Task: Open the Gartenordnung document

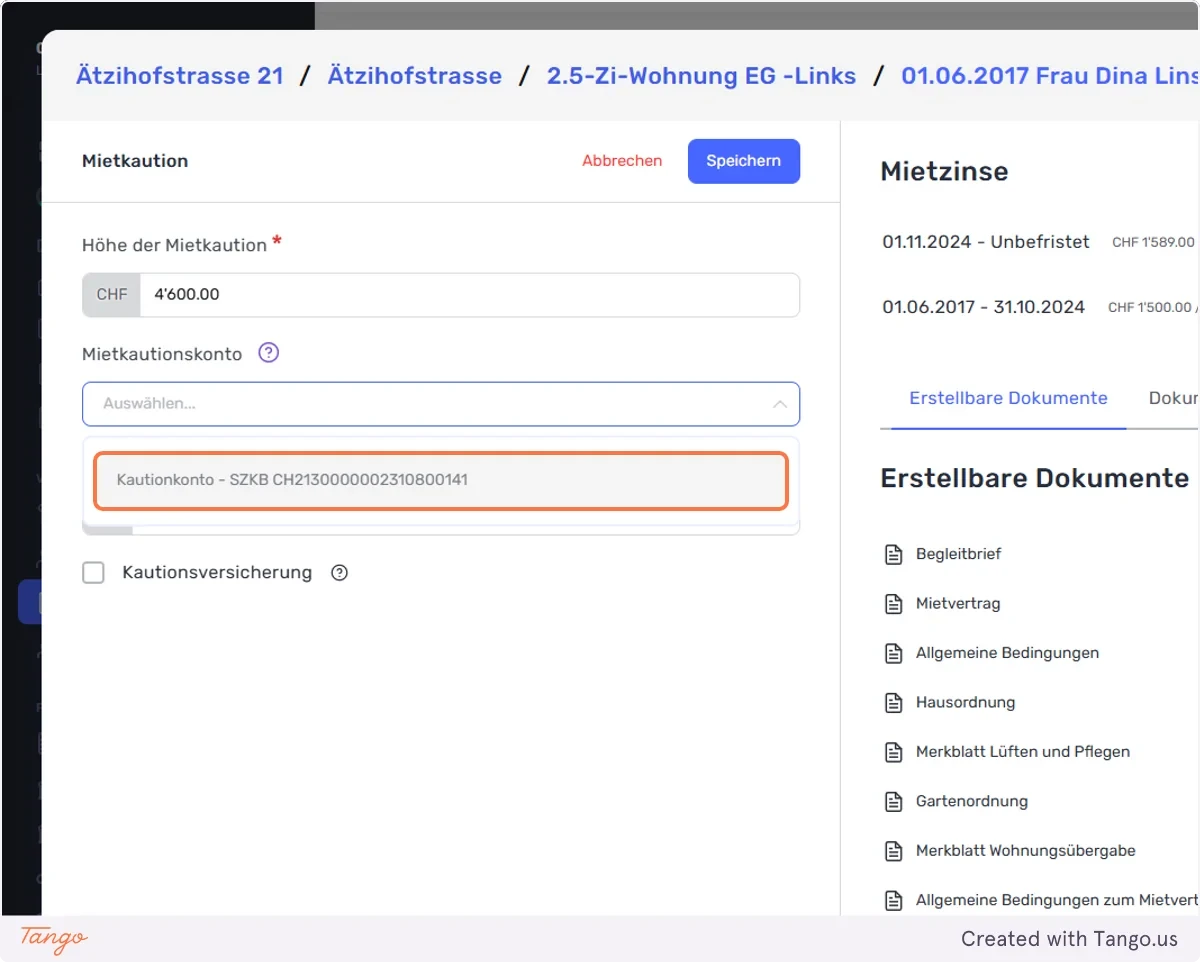Action: tap(972, 802)
